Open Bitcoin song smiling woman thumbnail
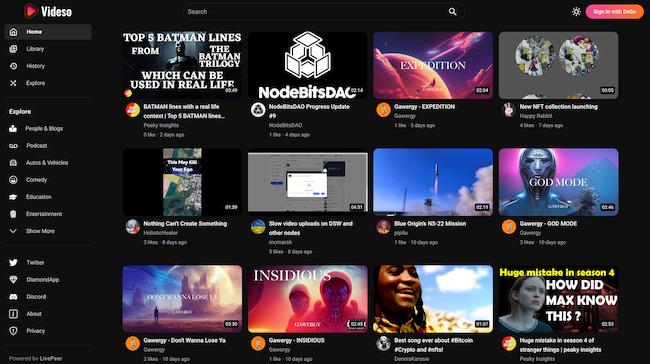 (x=433, y=299)
